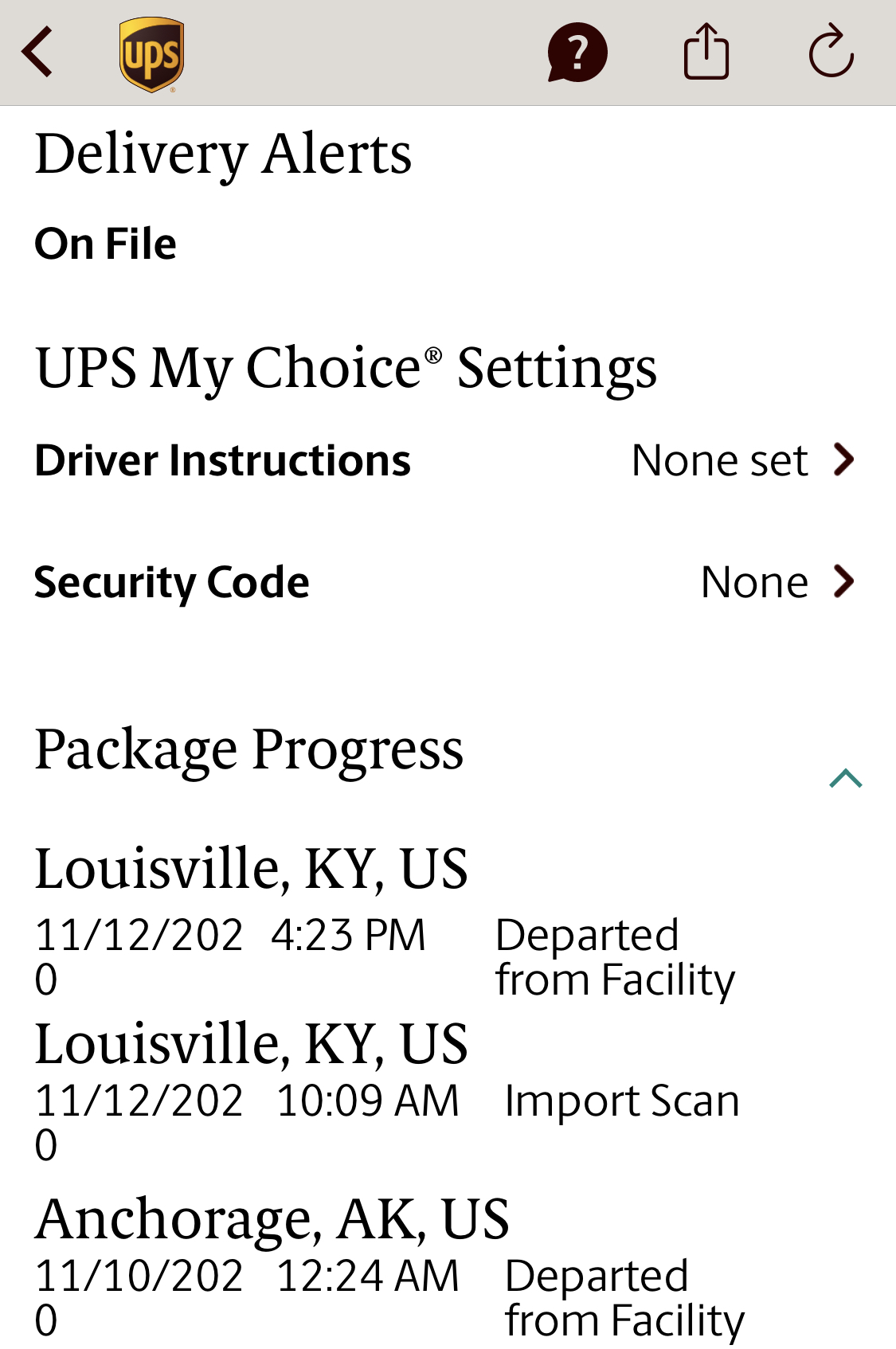Open Security Code chevron arrow
896x1349 pixels.
click(x=843, y=581)
